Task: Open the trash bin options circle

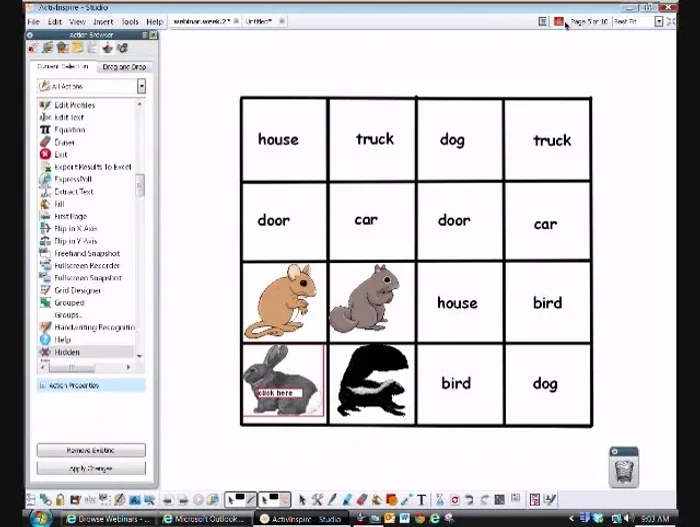Action: point(615,452)
